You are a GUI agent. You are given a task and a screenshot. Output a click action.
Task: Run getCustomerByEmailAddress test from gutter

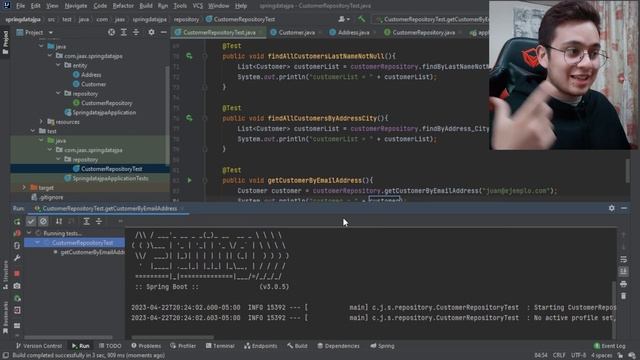pyautogui.click(x=189, y=180)
